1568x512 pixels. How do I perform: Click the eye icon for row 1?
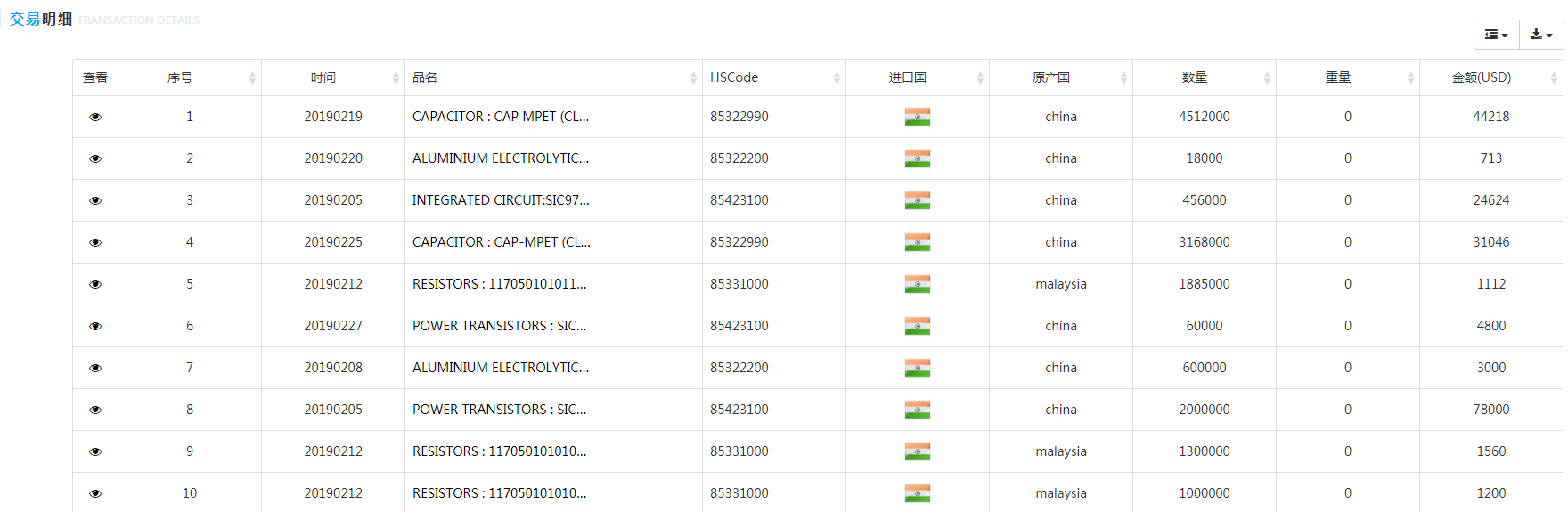coord(95,117)
